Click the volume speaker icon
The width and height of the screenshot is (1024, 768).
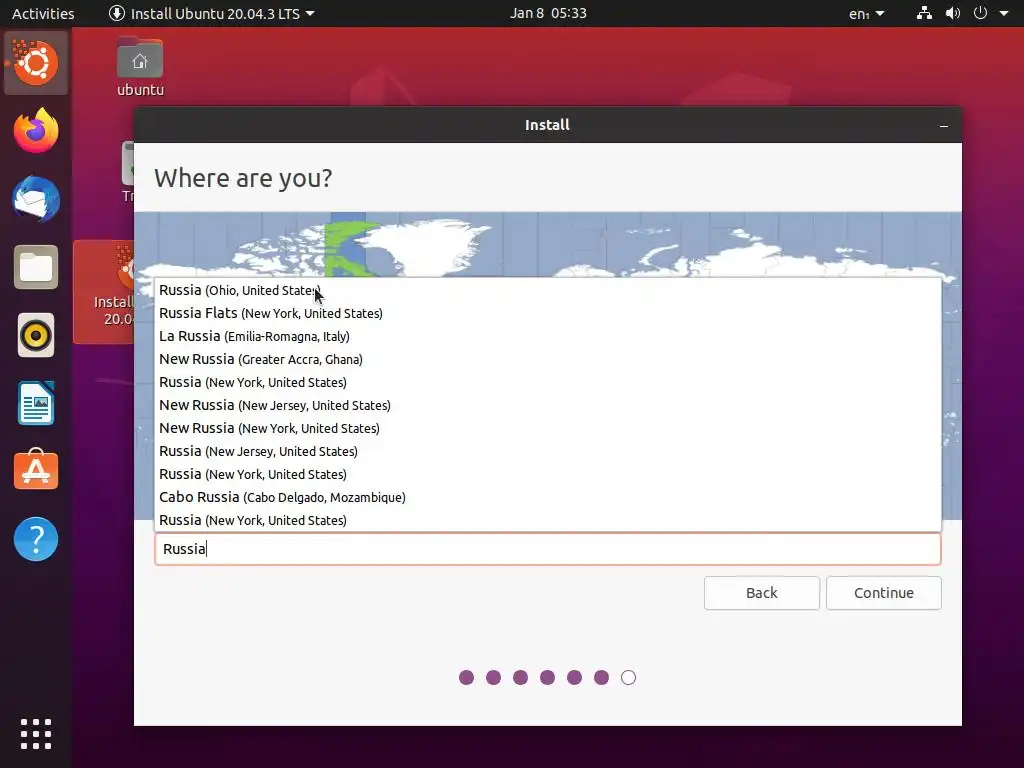pos(953,13)
